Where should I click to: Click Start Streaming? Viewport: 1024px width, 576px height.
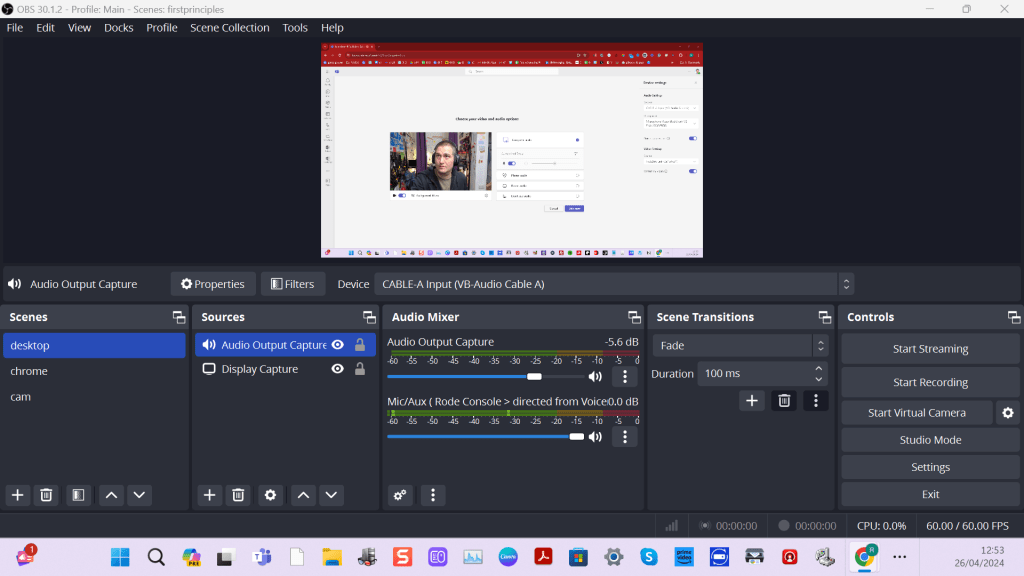coord(930,349)
